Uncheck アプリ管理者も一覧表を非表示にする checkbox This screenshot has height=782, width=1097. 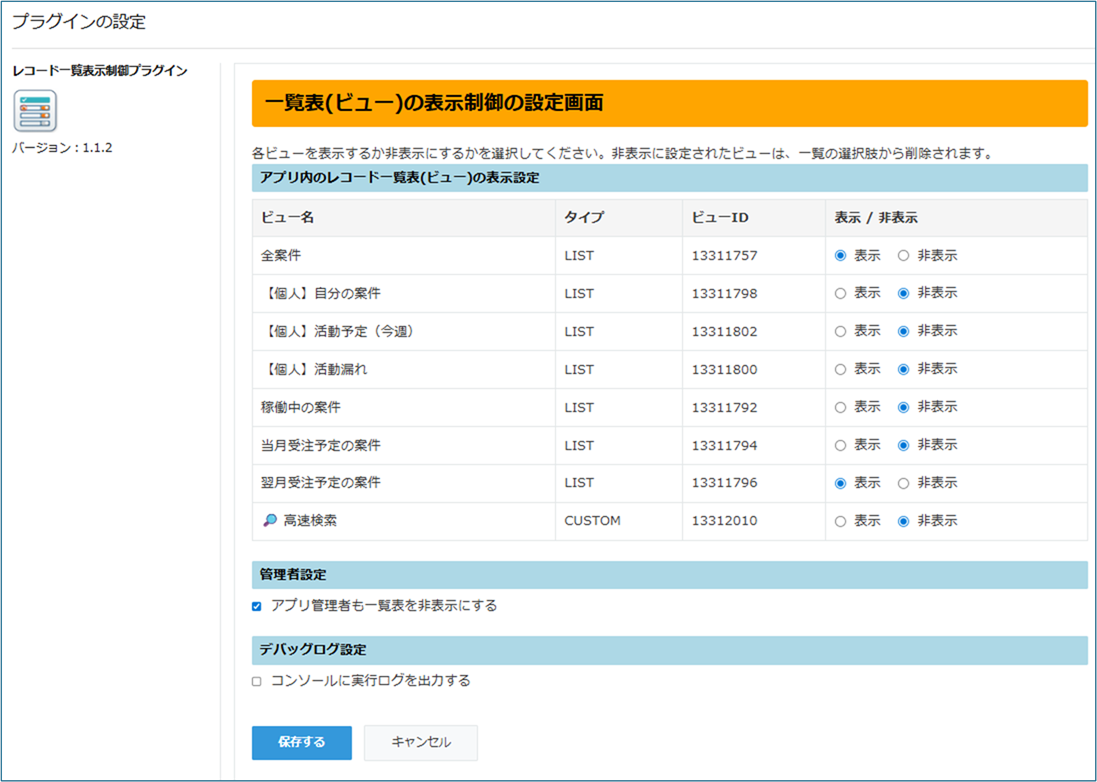tap(257, 606)
